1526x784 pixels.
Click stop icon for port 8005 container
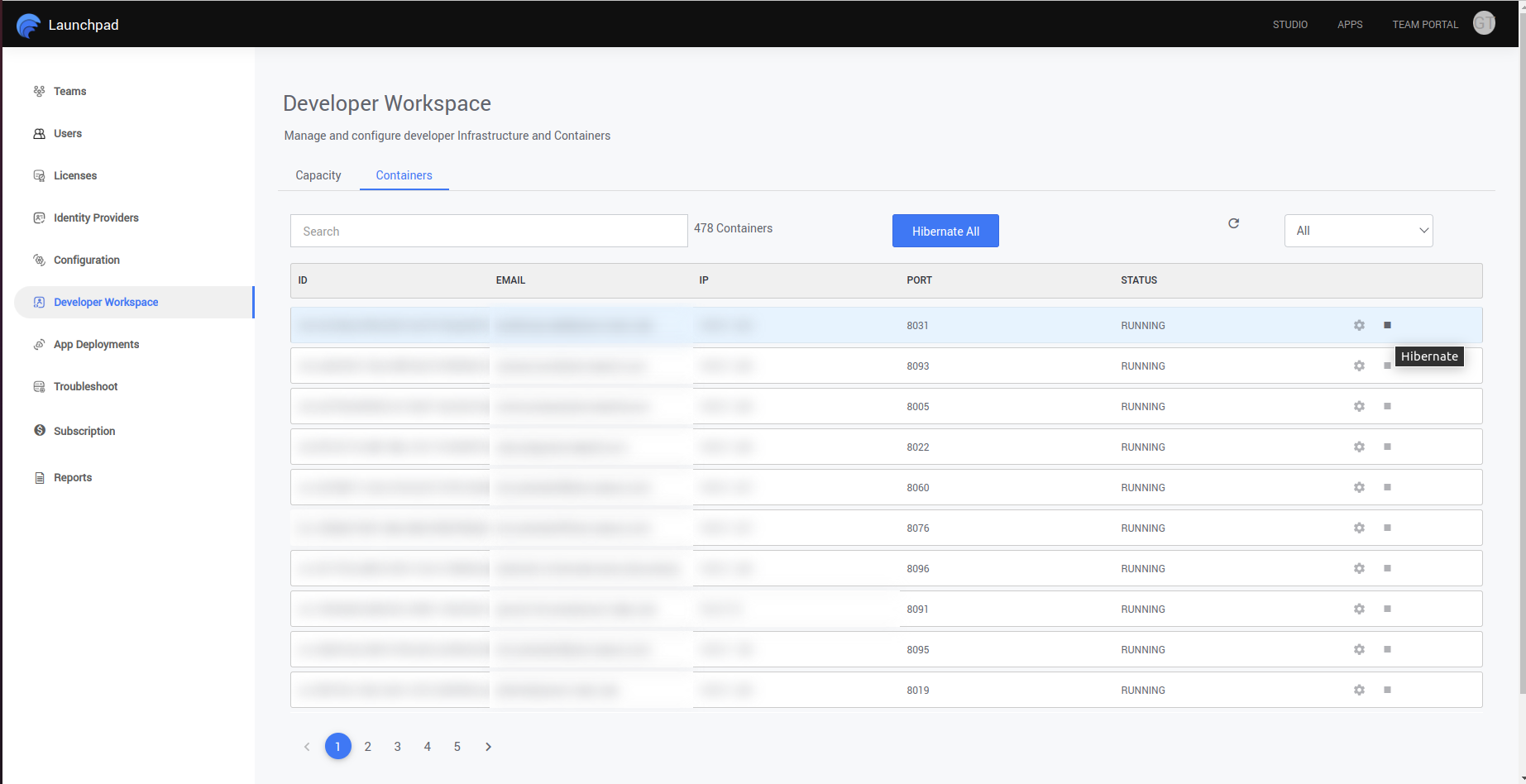click(x=1387, y=407)
